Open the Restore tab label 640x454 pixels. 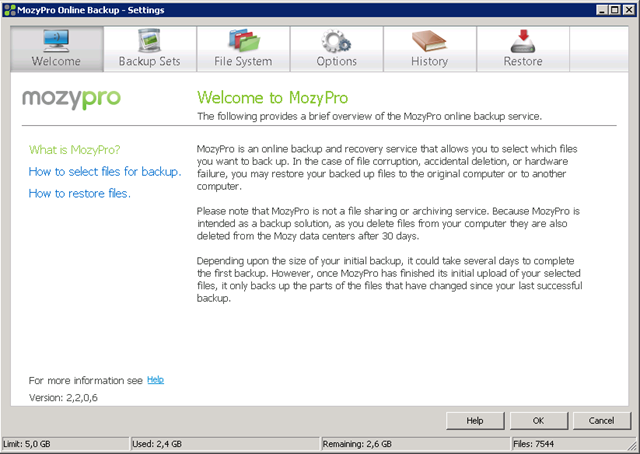[x=523, y=61]
